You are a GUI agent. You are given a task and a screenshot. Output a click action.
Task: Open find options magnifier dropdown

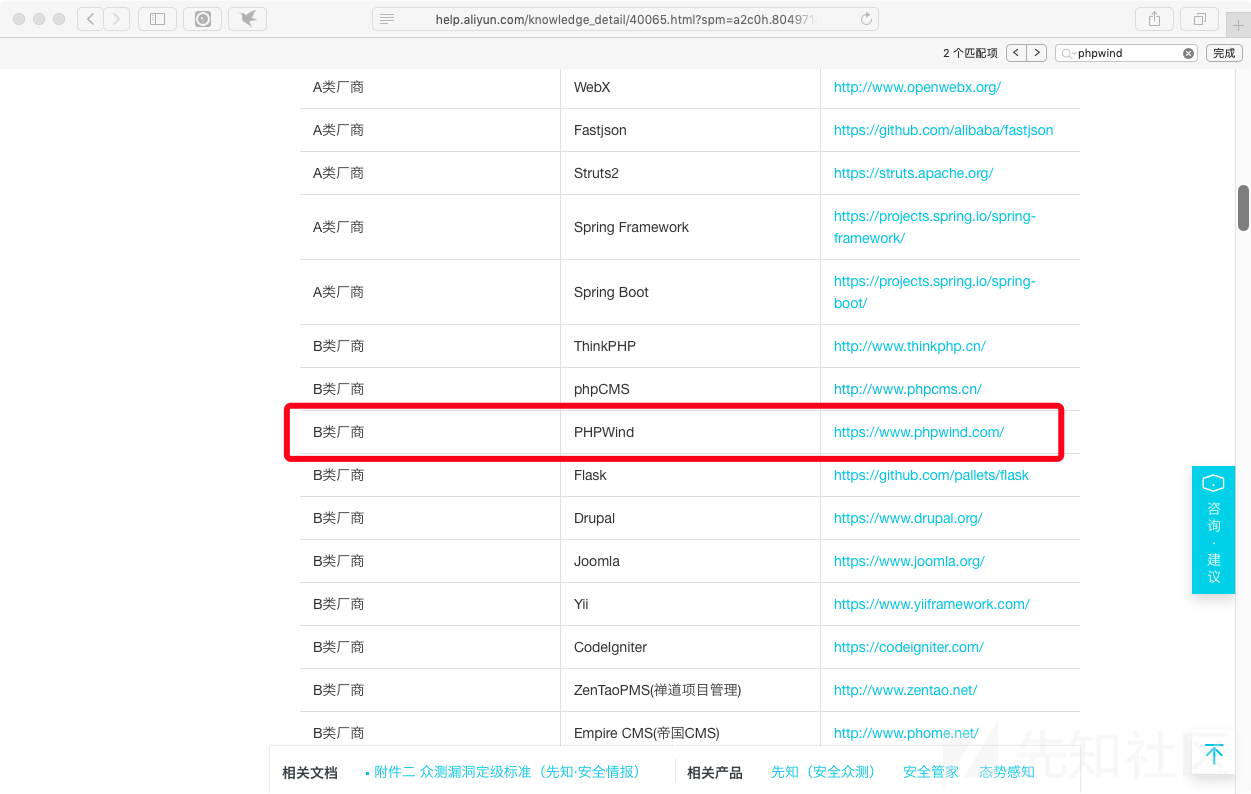tap(1068, 54)
